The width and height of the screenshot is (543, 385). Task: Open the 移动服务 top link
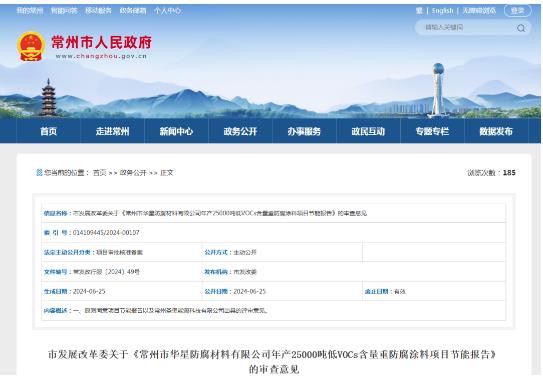click(x=98, y=11)
